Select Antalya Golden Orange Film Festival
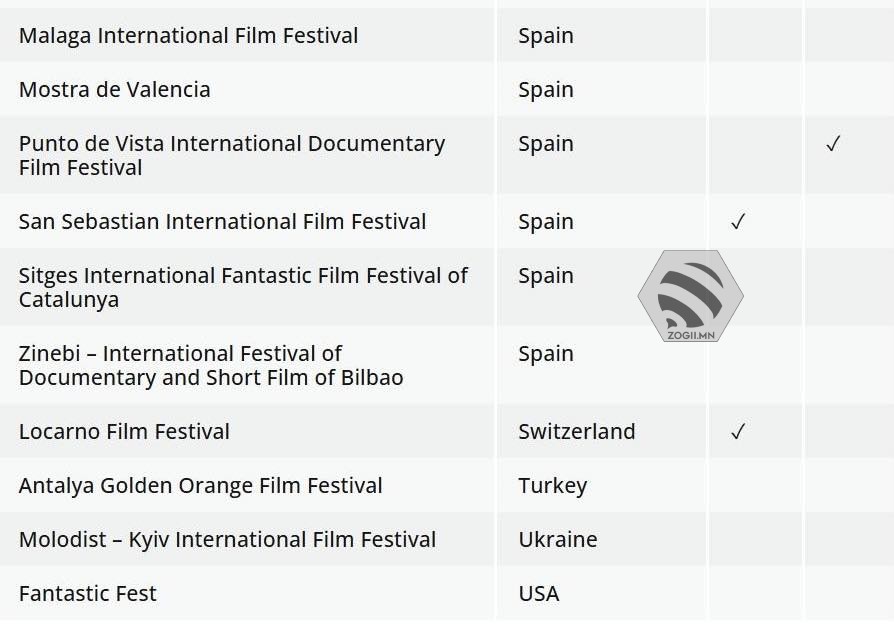The height and width of the screenshot is (632, 894). (200, 486)
